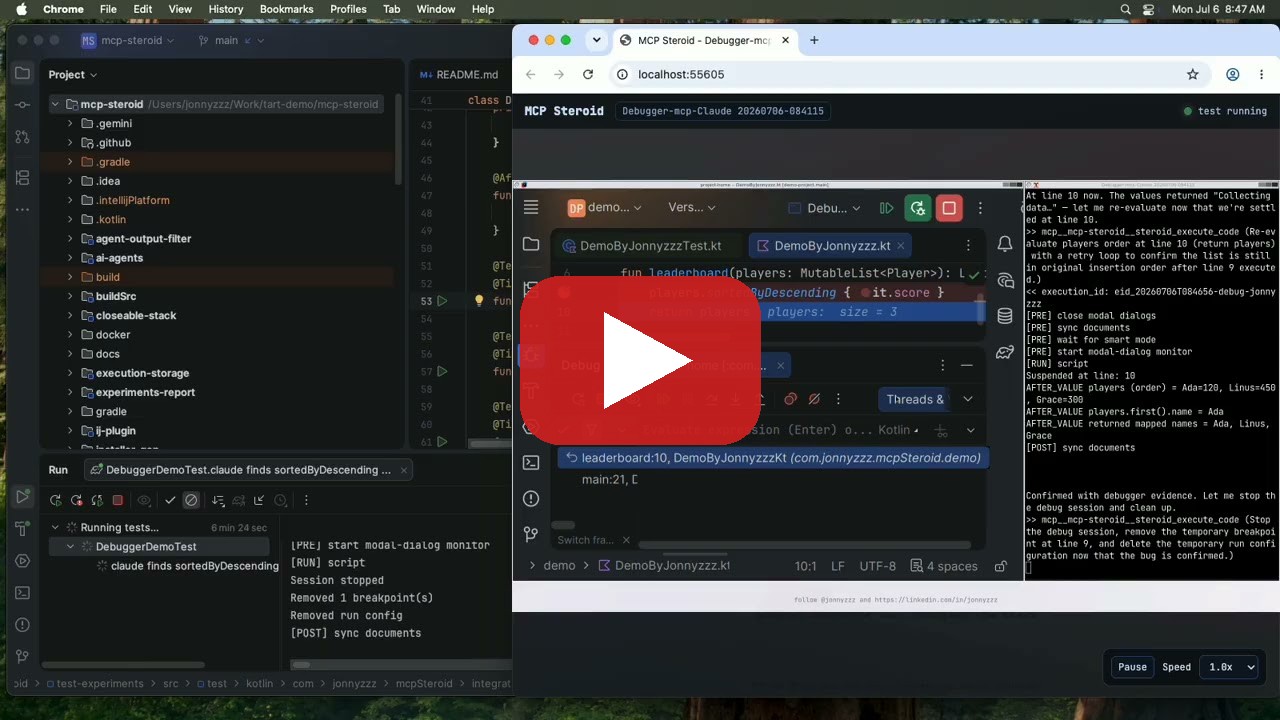
Task: Open the Project view dropdown
Action: (73, 74)
